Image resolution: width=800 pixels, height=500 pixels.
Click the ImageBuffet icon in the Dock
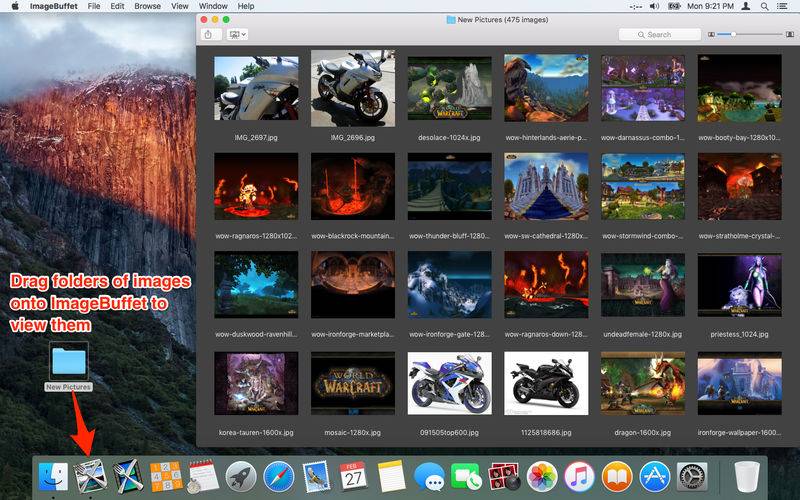pyautogui.click(x=90, y=477)
